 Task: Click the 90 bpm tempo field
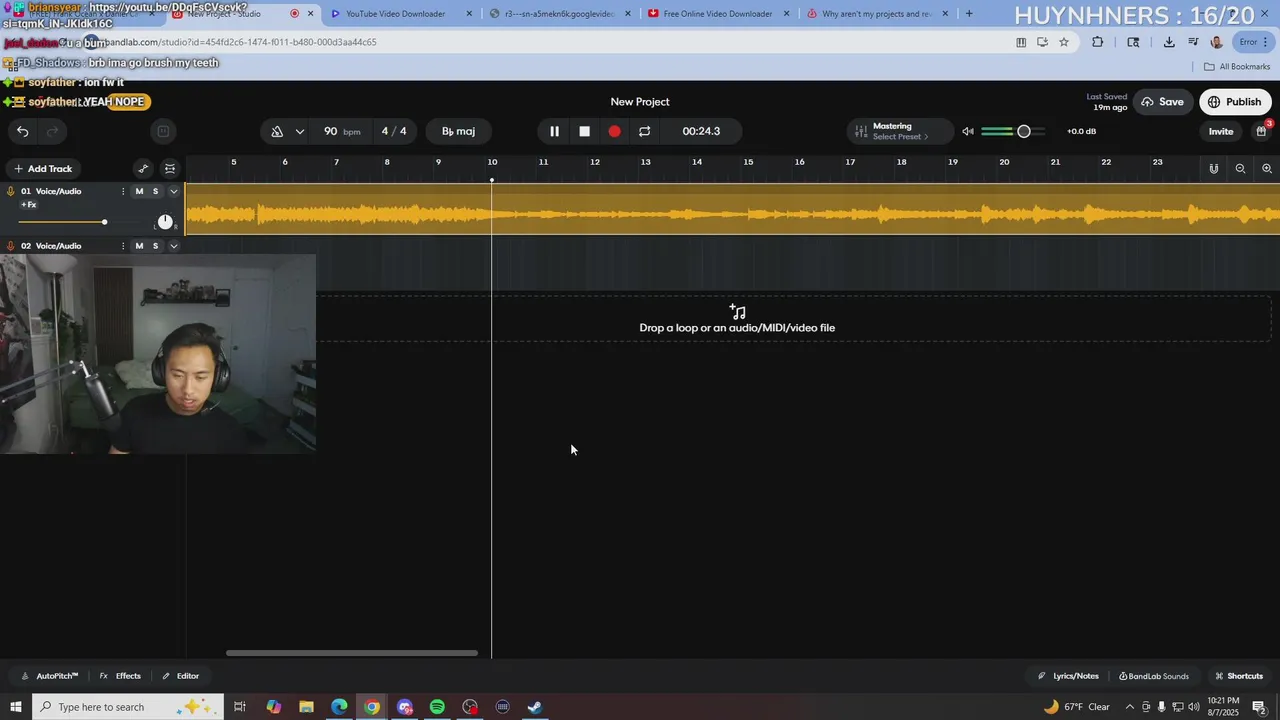341,131
